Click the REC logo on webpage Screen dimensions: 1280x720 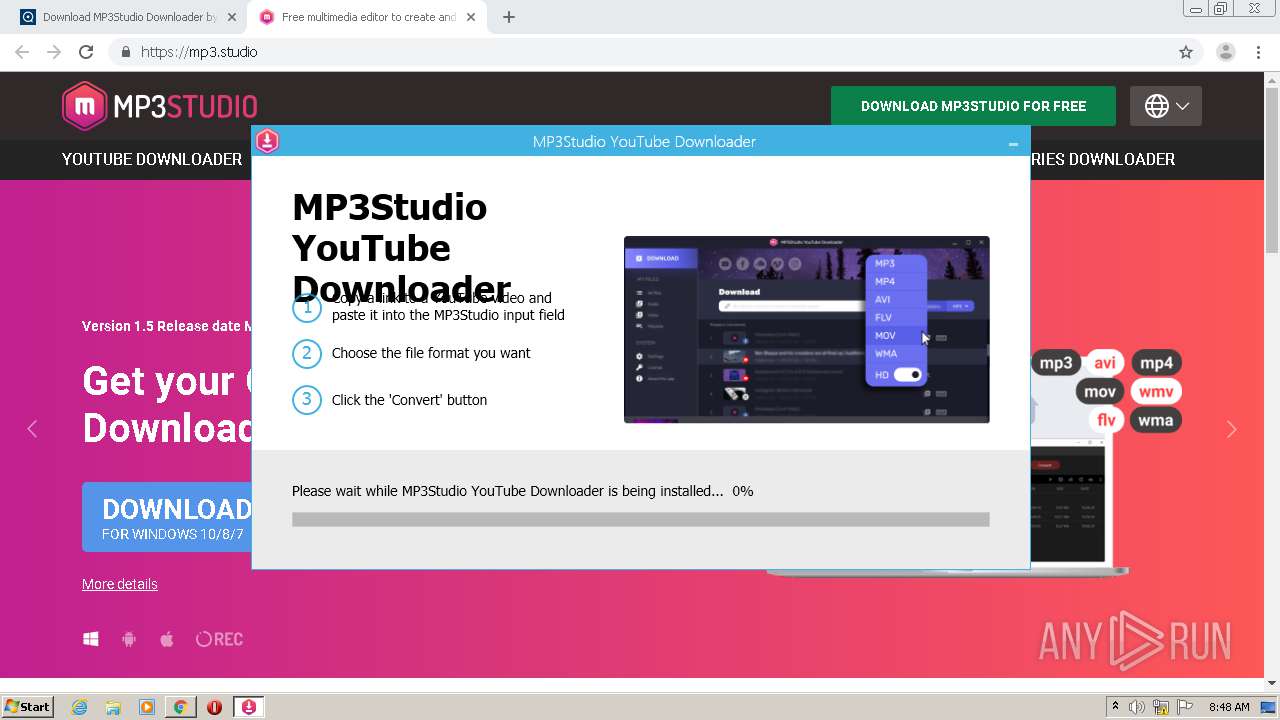[219, 639]
